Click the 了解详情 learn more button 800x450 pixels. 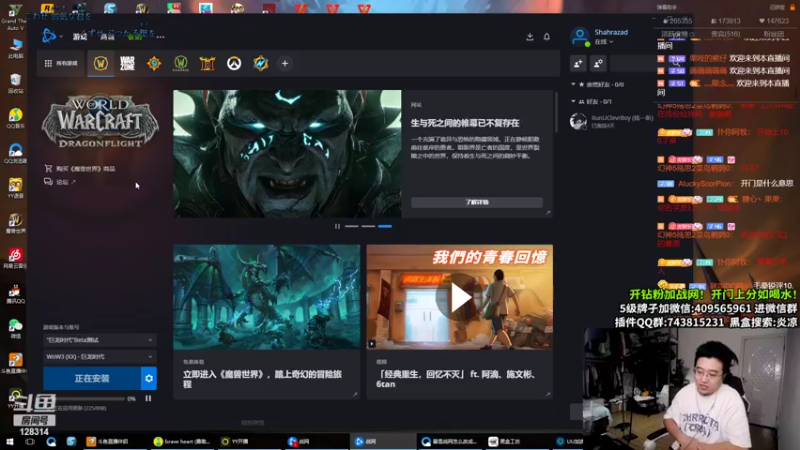pyautogui.click(x=477, y=203)
